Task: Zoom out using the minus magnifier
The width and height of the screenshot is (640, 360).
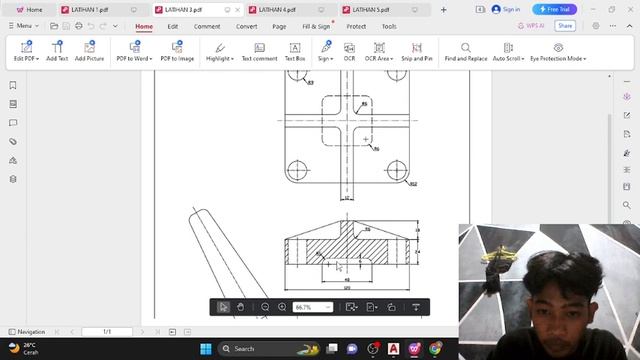Action: (x=265, y=307)
